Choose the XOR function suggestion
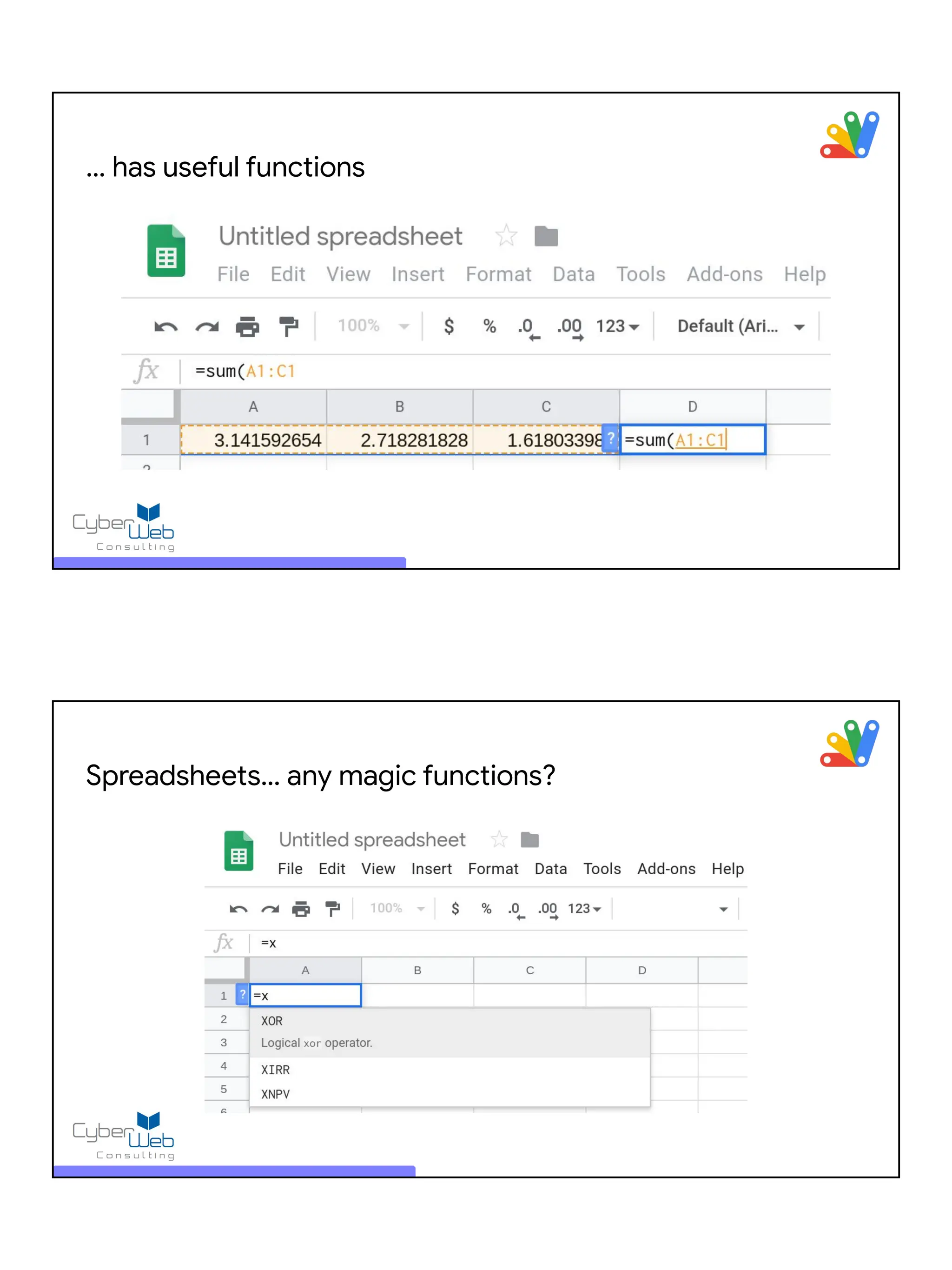This screenshot has height=1270, width=952. pos(450,1032)
